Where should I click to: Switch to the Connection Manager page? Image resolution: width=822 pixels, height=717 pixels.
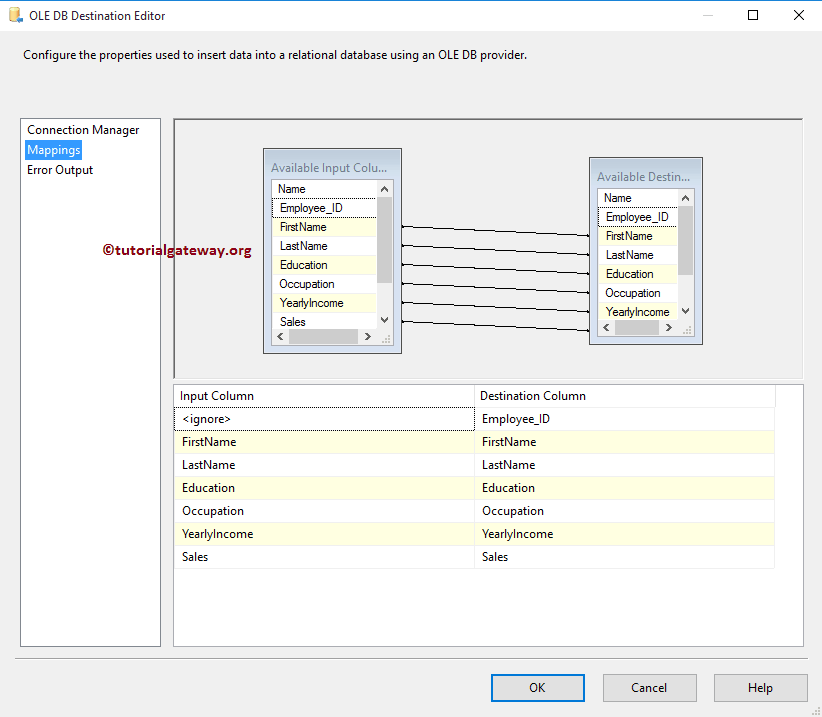81,129
